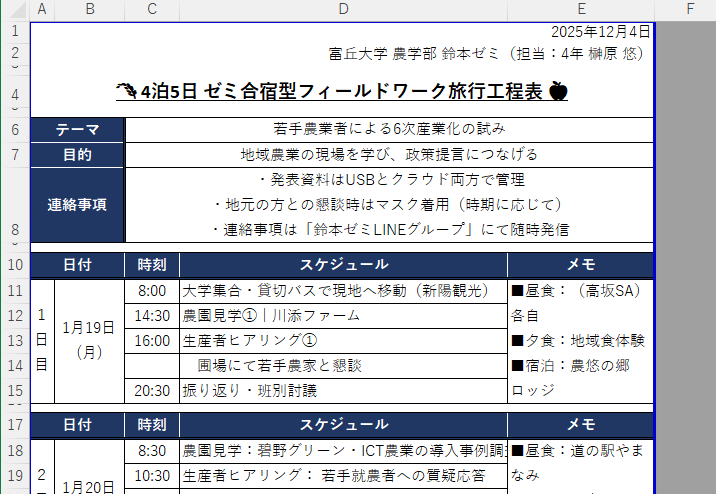Select column F header
The width and height of the screenshot is (716, 494).
[x=690, y=9]
